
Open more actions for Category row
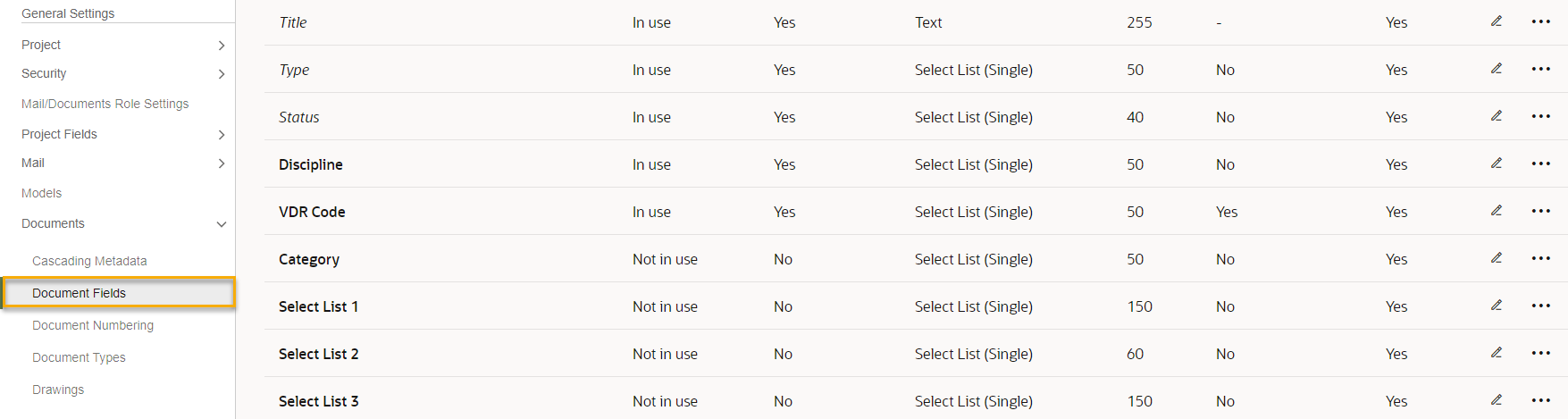[1541, 258]
